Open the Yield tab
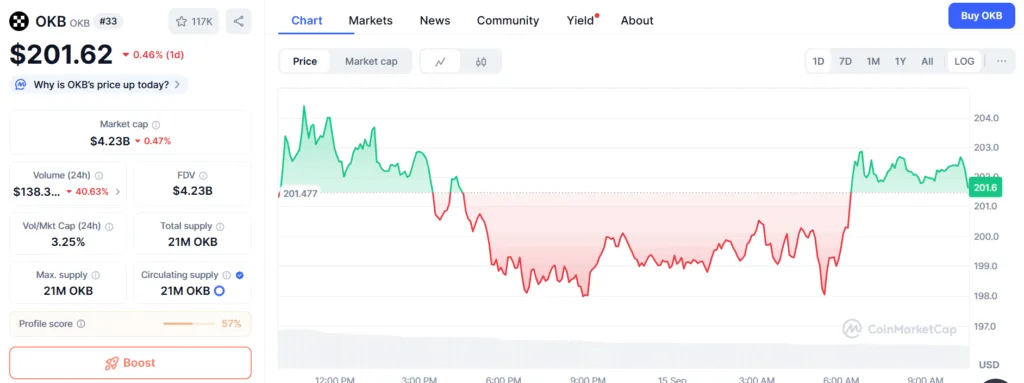This screenshot has height=383, width=1024. point(581,20)
